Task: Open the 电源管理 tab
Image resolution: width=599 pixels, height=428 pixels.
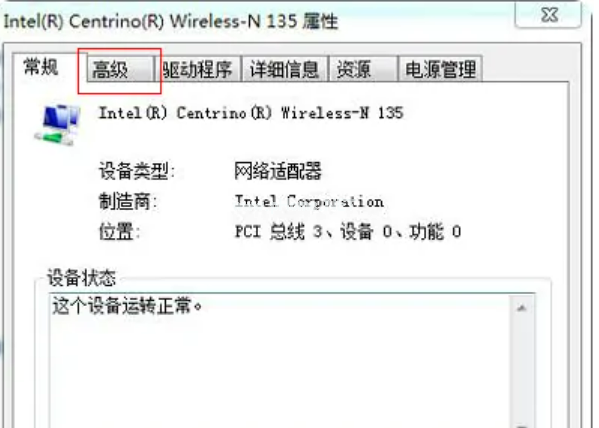Action: [x=440, y=69]
